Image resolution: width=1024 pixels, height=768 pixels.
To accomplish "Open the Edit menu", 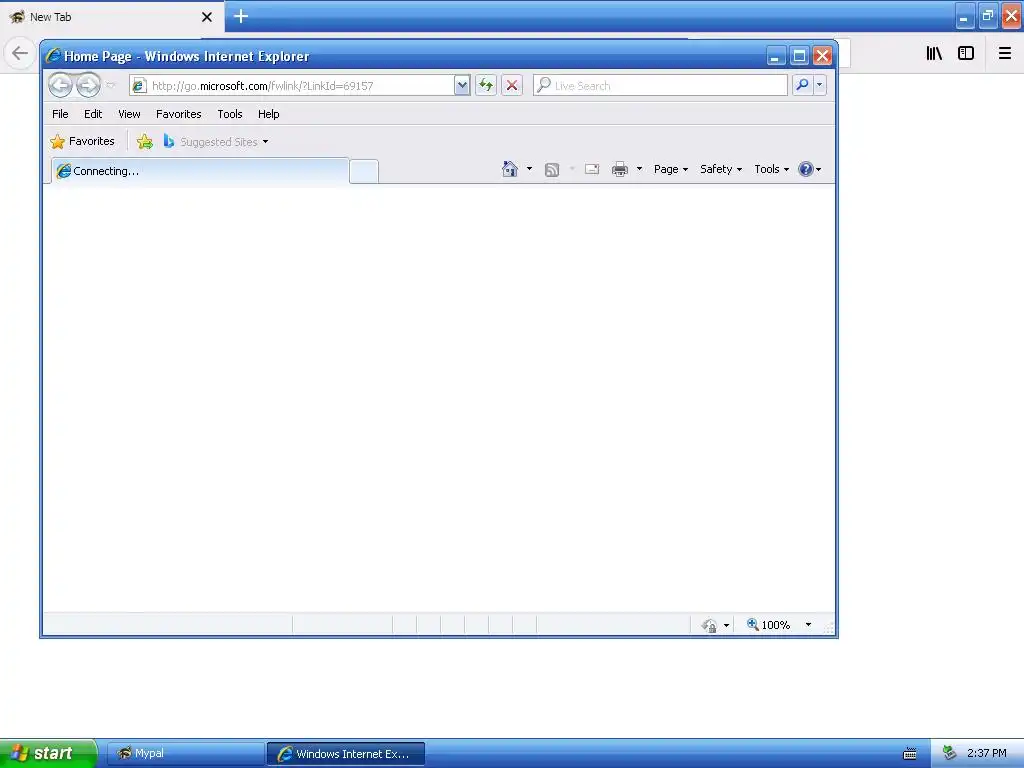I will (x=93, y=114).
